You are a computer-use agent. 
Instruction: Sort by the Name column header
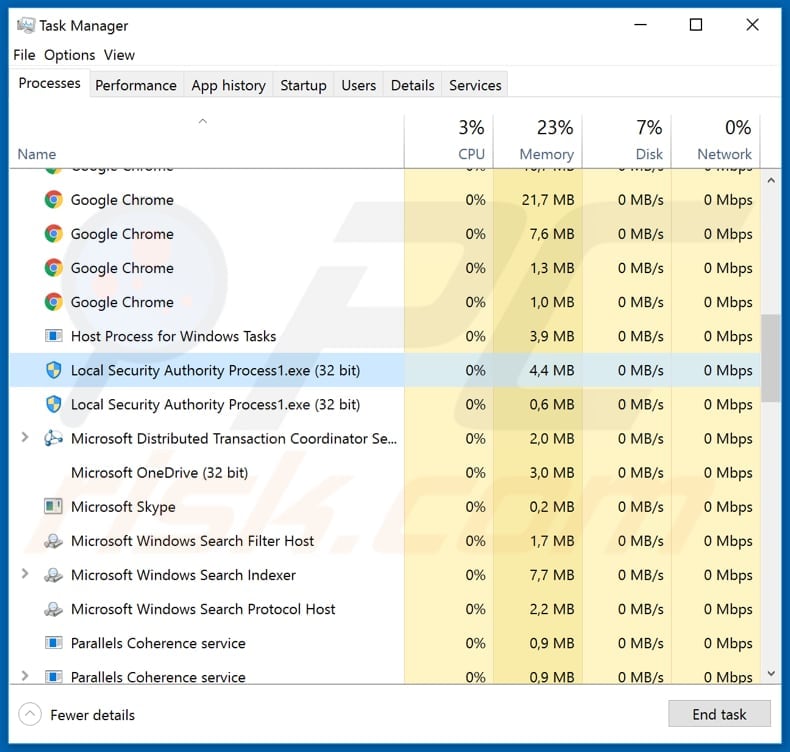tap(37, 154)
